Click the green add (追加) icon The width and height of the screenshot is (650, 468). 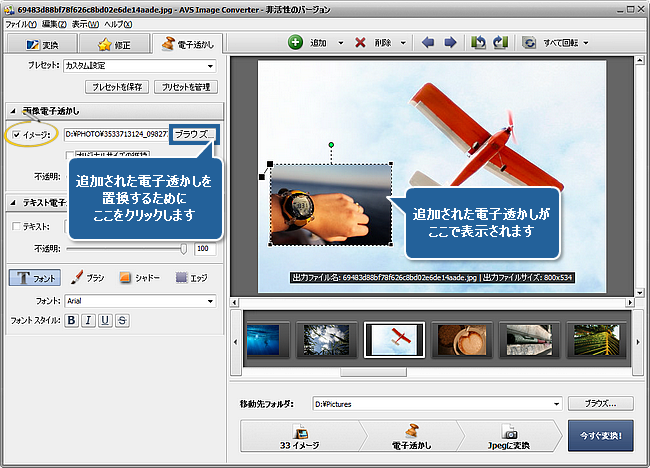(x=295, y=43)
